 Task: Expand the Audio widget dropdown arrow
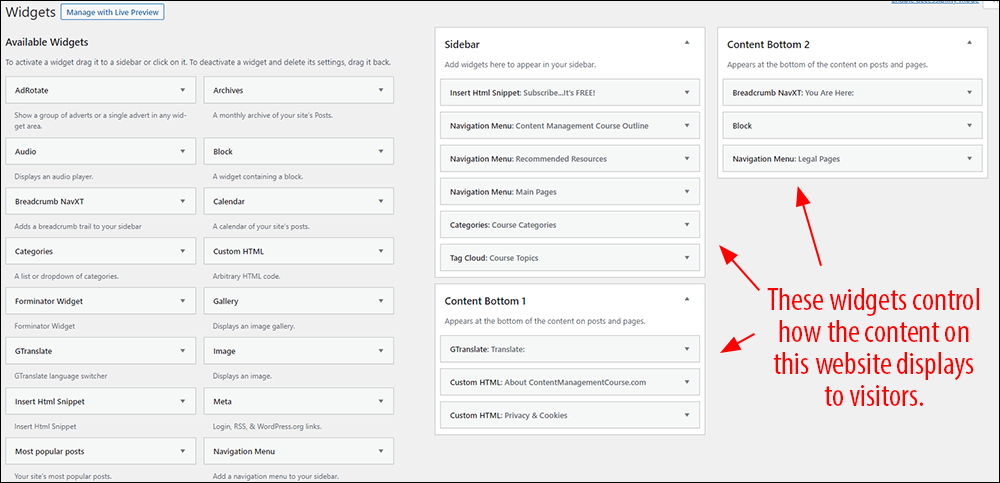pos(182,151)
